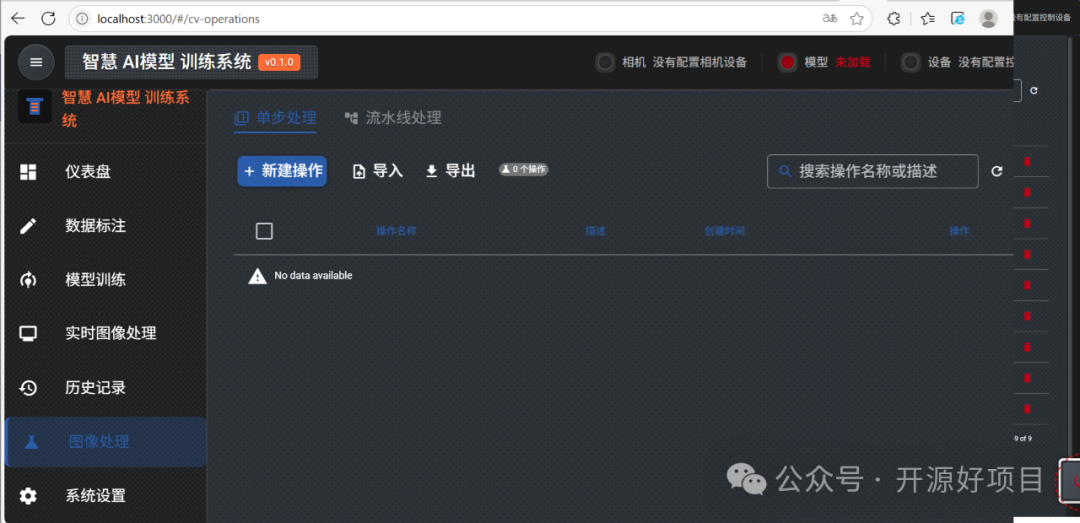Open the browser profile avatar
The image size is (1080, 523).
988,19
